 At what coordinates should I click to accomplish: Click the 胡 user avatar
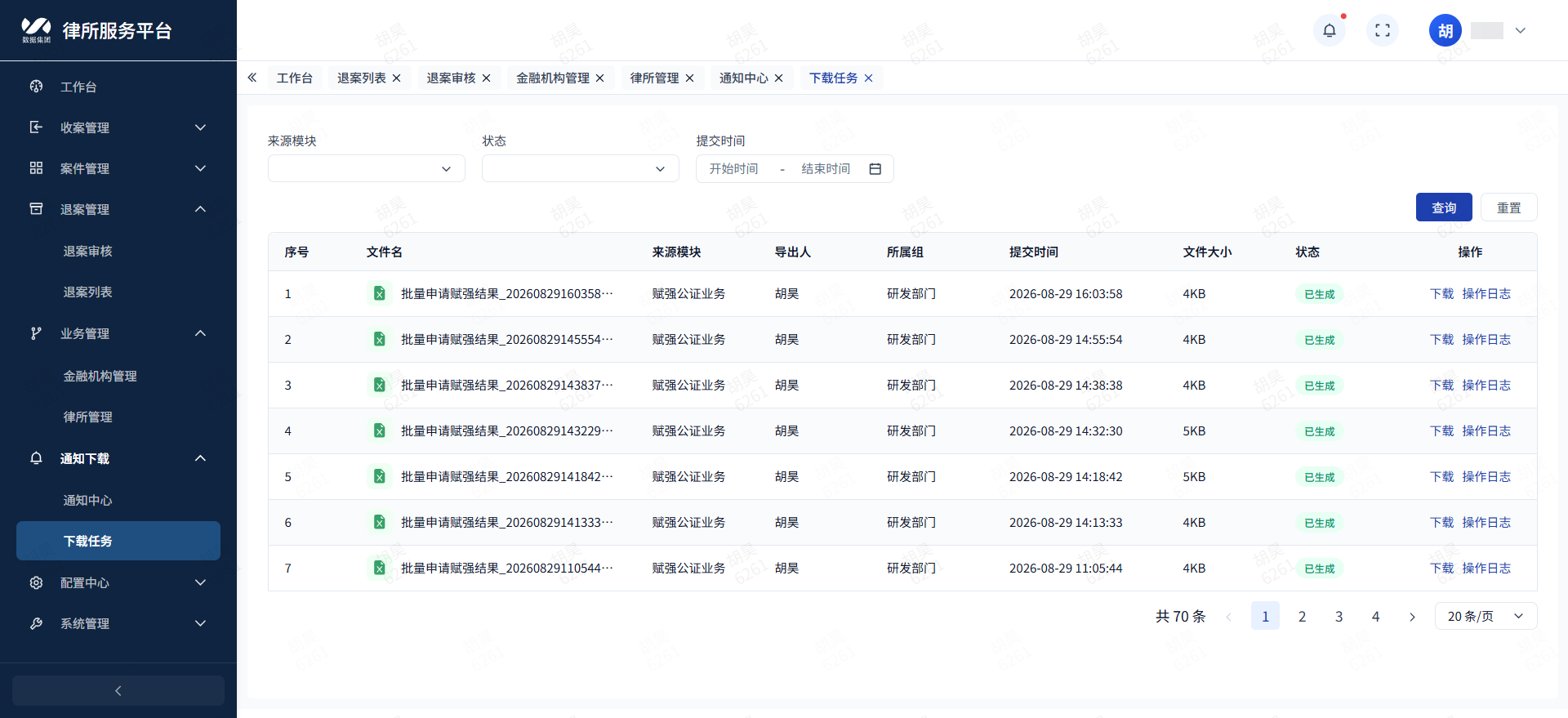click(x=1445, y=30)
